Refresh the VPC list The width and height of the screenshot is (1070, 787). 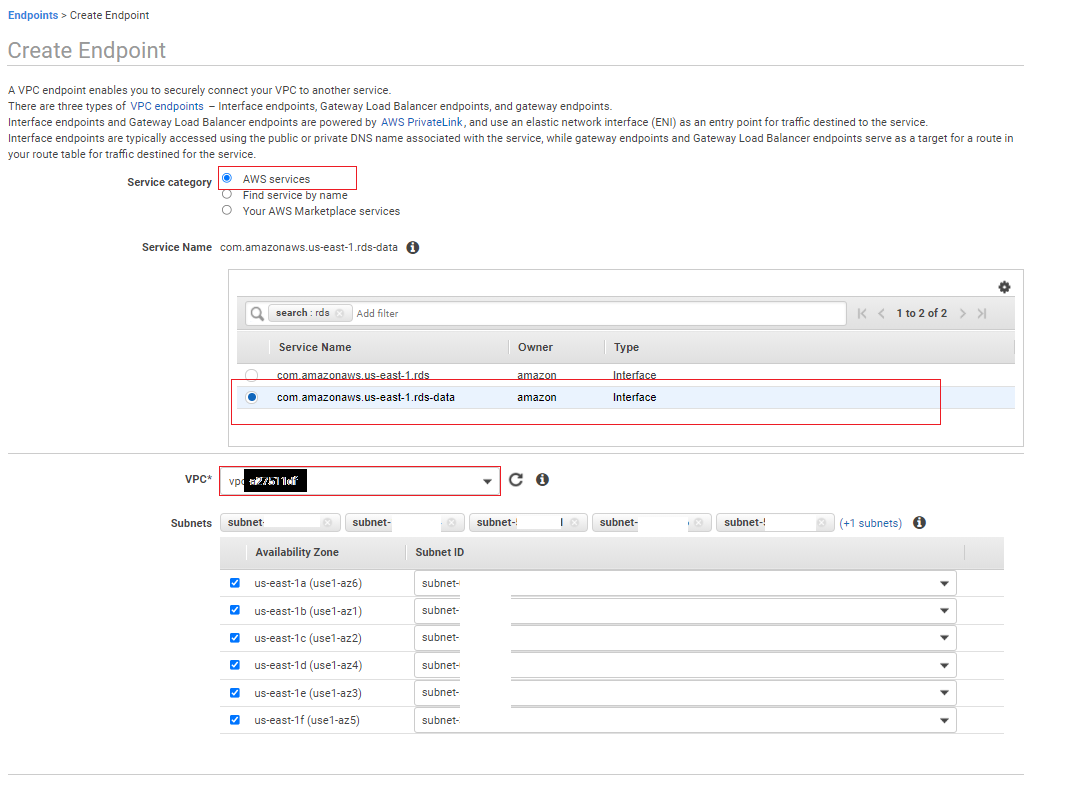point(516,480)
